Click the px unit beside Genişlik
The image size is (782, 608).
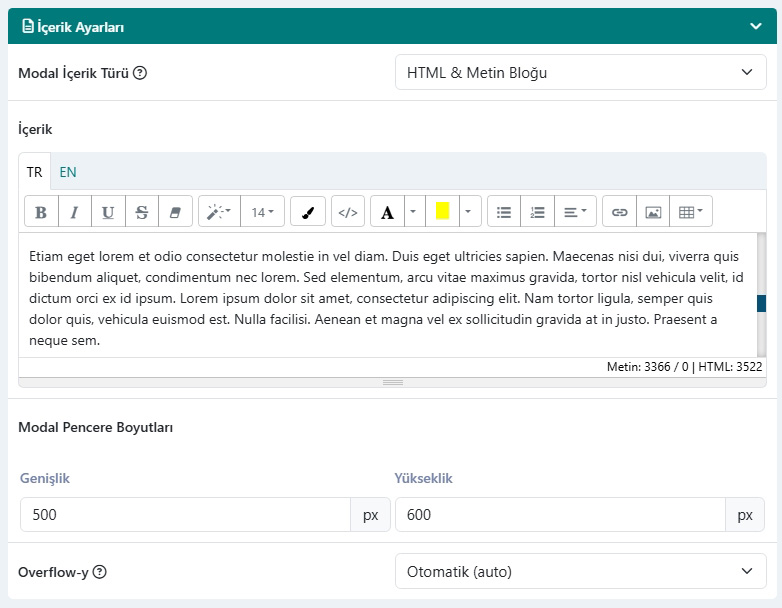point(371,514)
